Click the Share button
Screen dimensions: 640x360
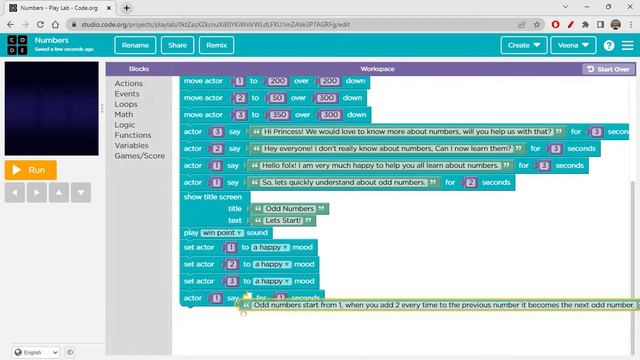pos(177,45)
